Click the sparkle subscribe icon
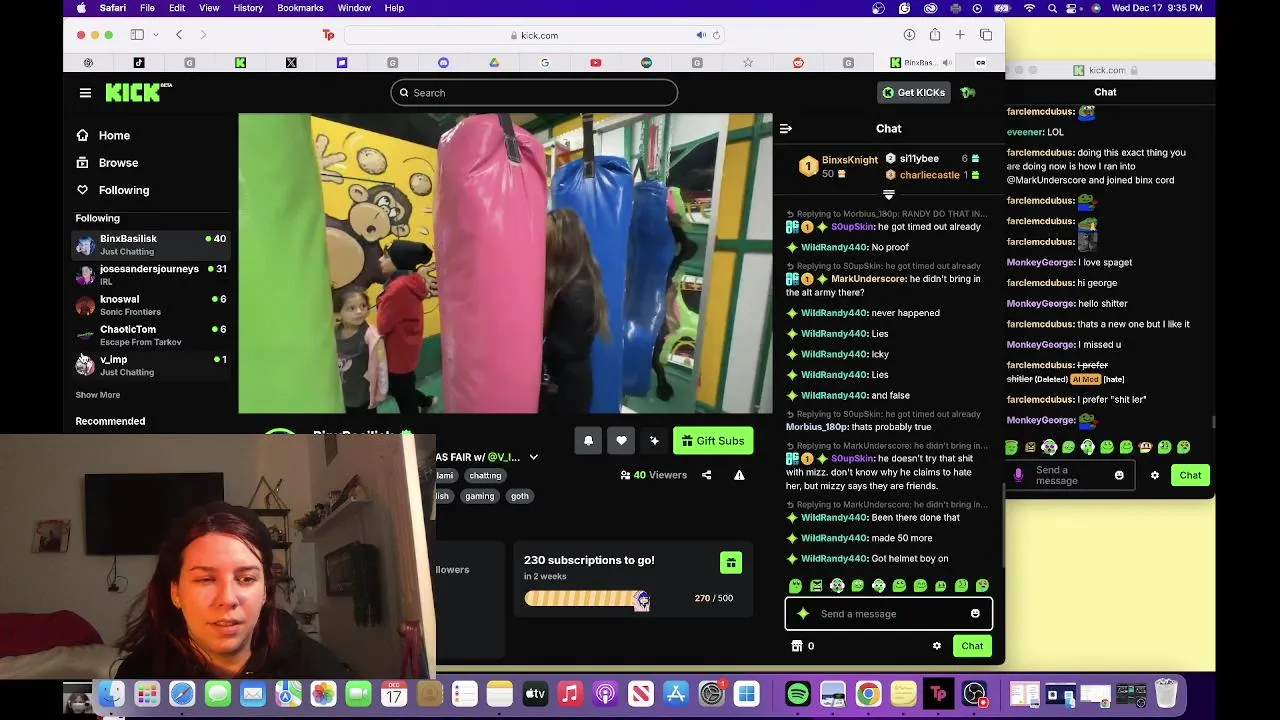The height and width of the screenshot is (720, 1280). tap(654, 441)
